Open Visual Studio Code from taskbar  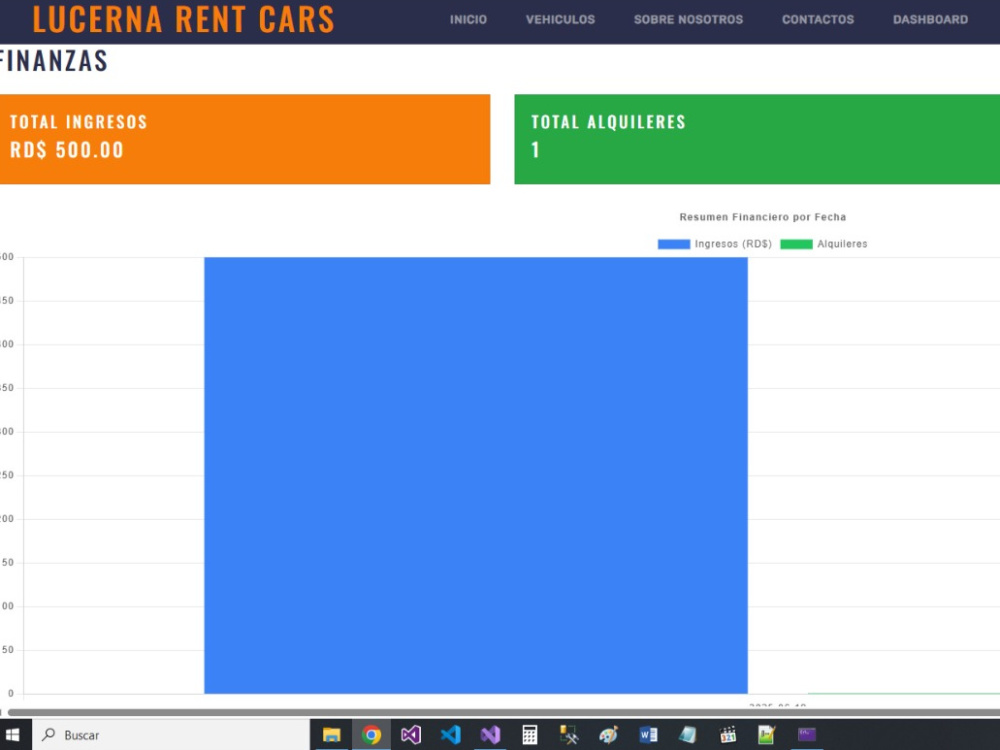pyautogui.click(x=450, y=735)
